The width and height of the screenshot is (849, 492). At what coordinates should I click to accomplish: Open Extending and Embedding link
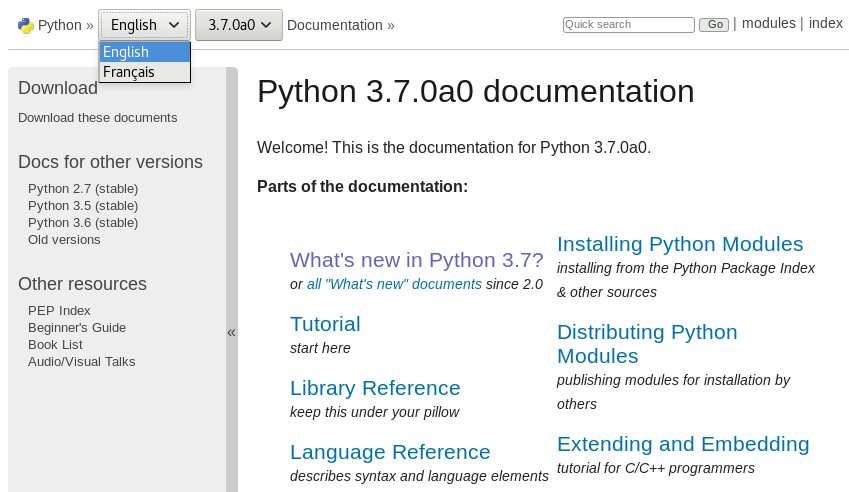683,444
